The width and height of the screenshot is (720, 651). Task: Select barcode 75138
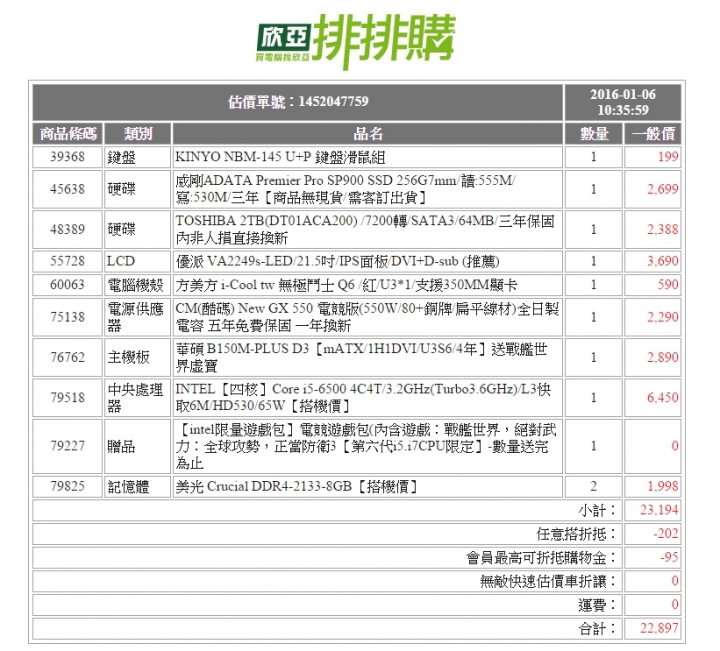click(x=68, y=317)
